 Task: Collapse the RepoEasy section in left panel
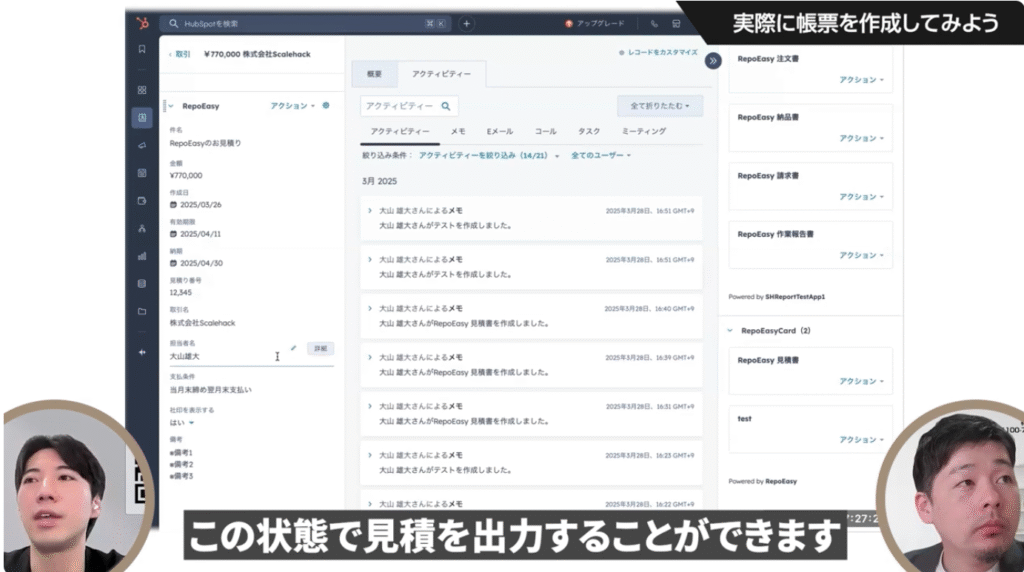tap(171, 106)
